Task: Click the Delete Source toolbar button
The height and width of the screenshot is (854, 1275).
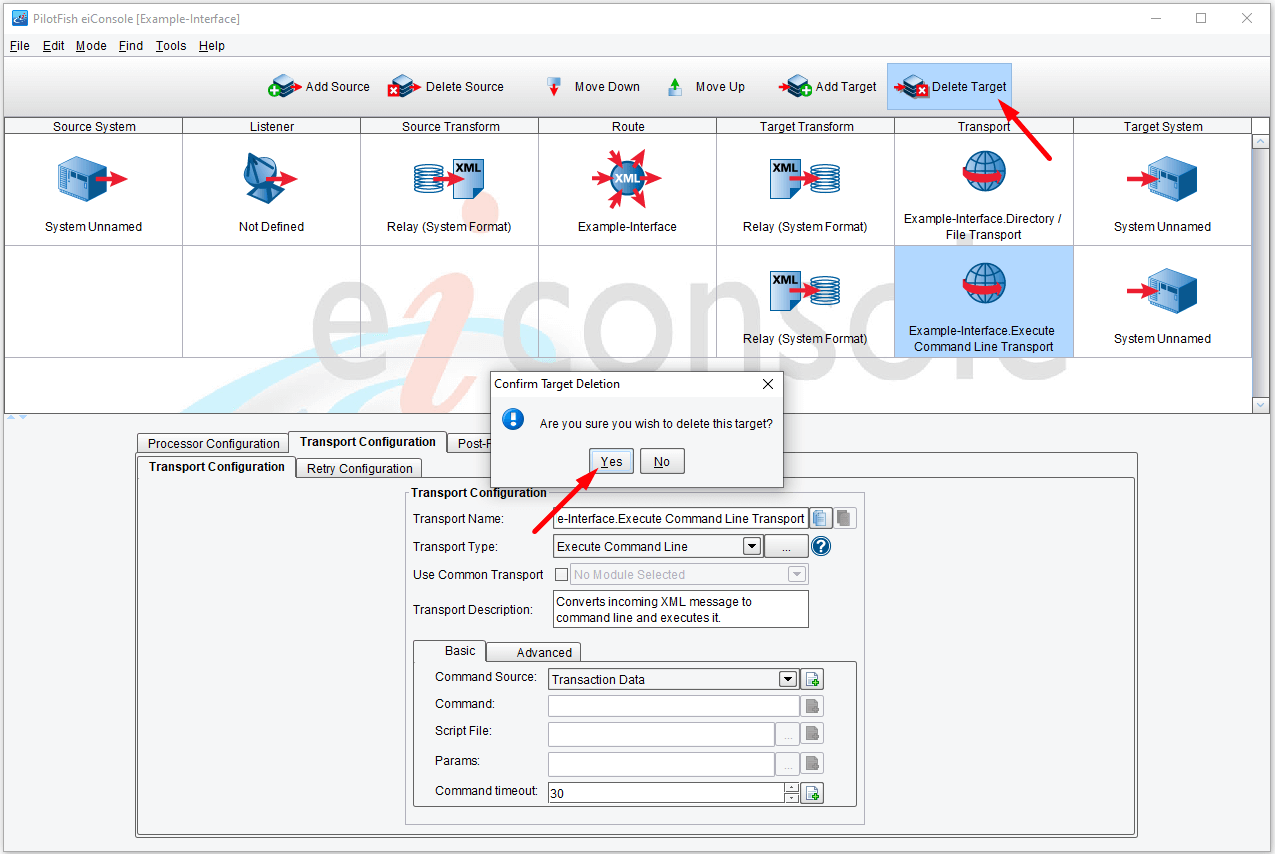Action: [x=446, y=87]
